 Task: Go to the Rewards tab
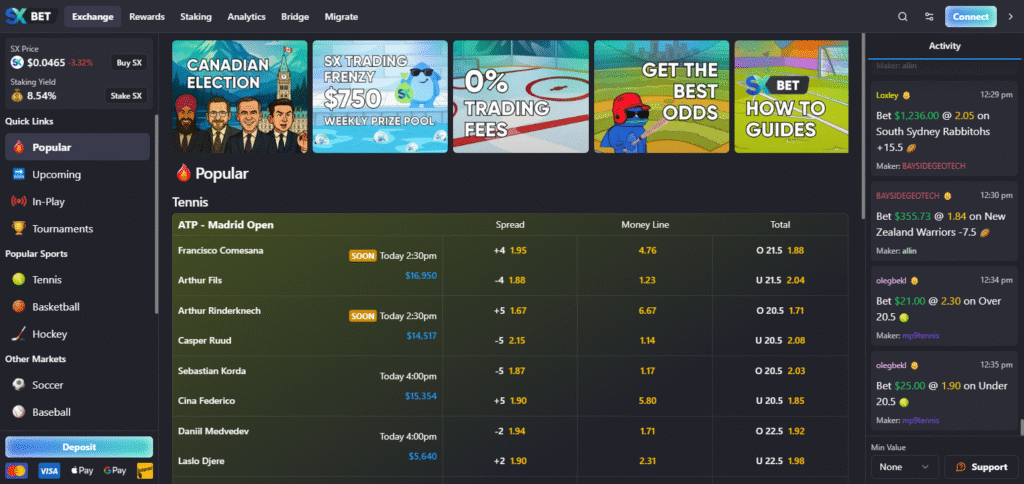(x=147, y=17)
